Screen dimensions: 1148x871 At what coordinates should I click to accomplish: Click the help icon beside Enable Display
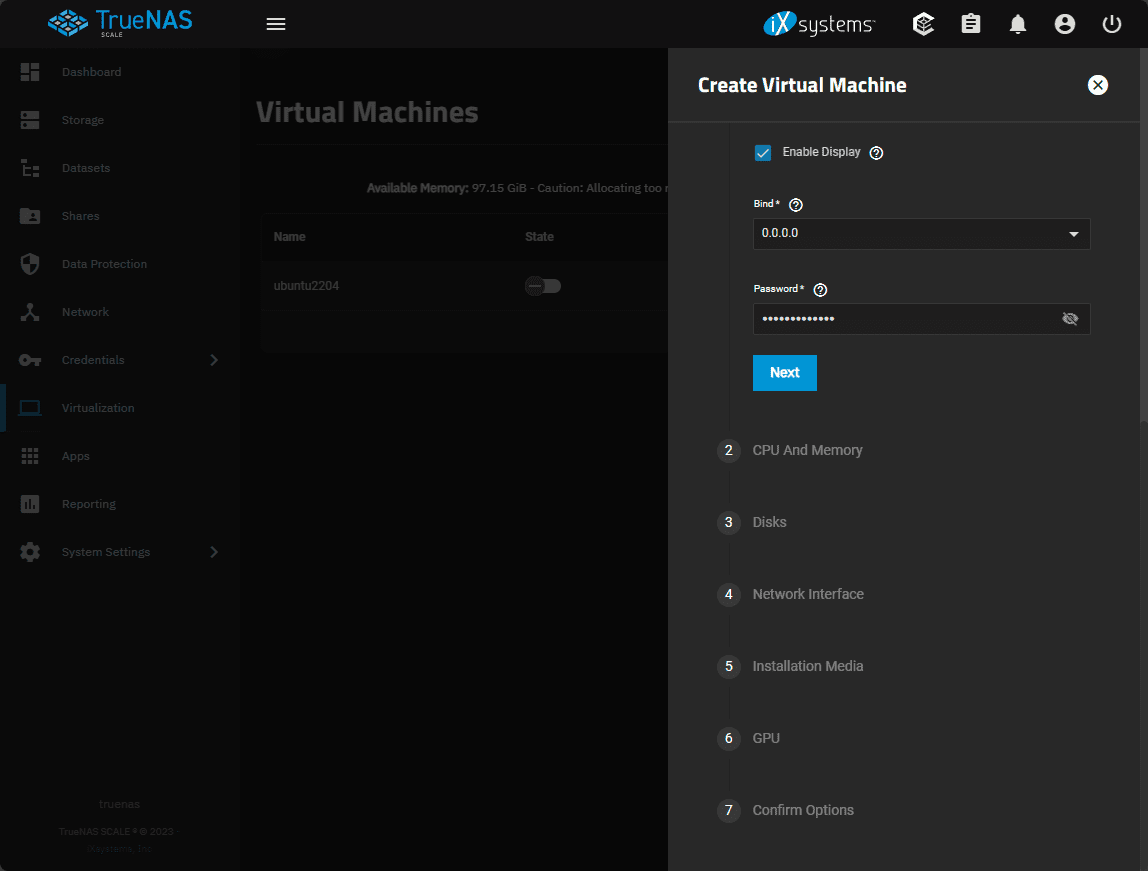point(877,153)
